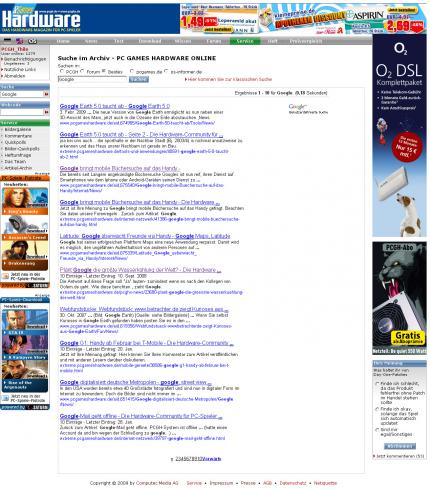Click Artikel-Archiv in the Service sidebar
Screen dimensions: 430x490
coord(18,168)
